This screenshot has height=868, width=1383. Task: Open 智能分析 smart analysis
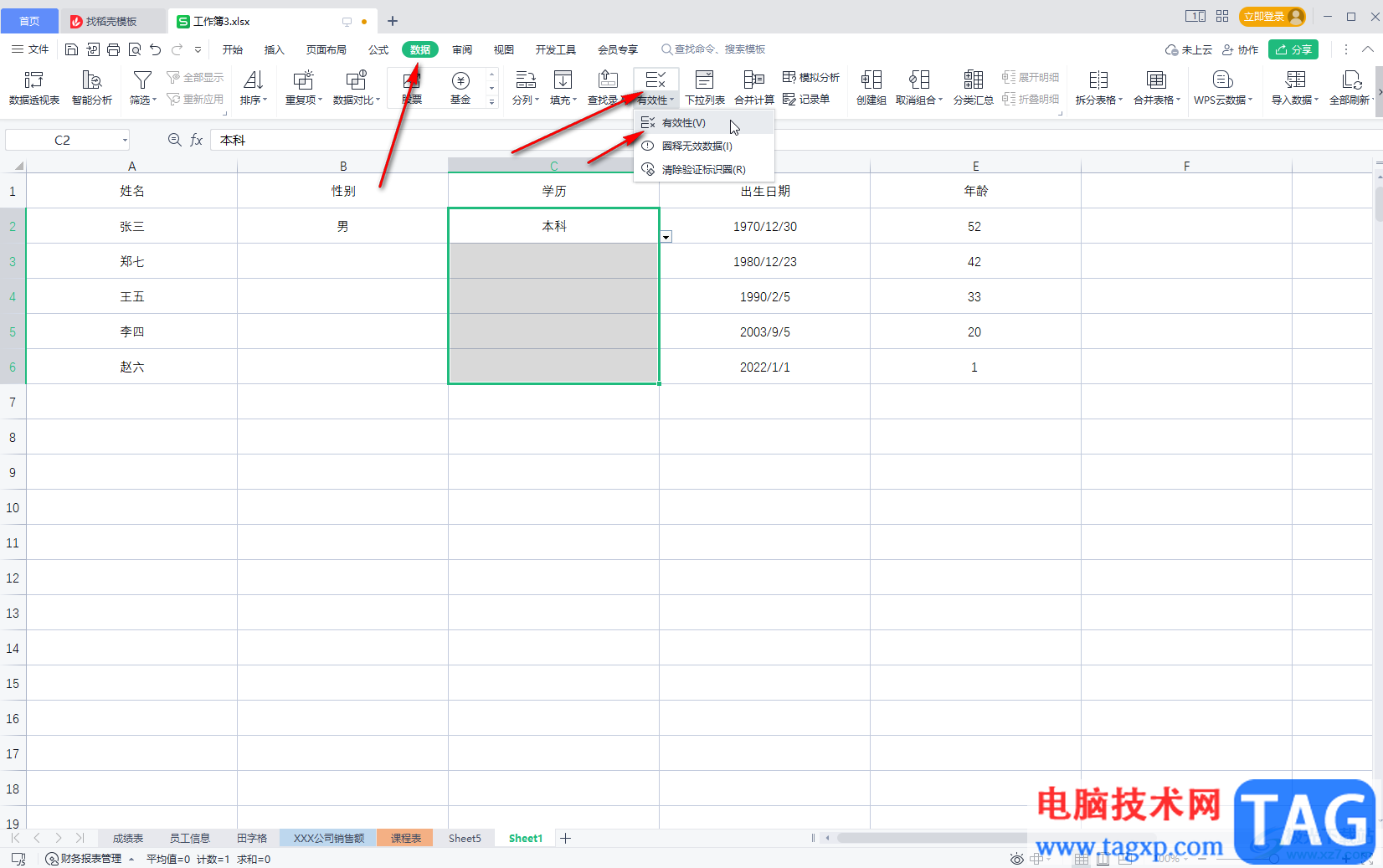pos(92,88)
